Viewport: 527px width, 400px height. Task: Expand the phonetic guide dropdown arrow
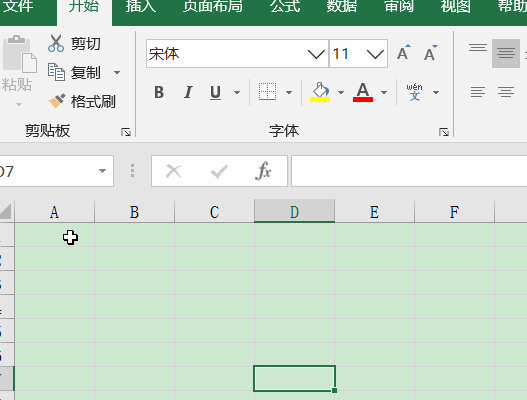(436, 92)
